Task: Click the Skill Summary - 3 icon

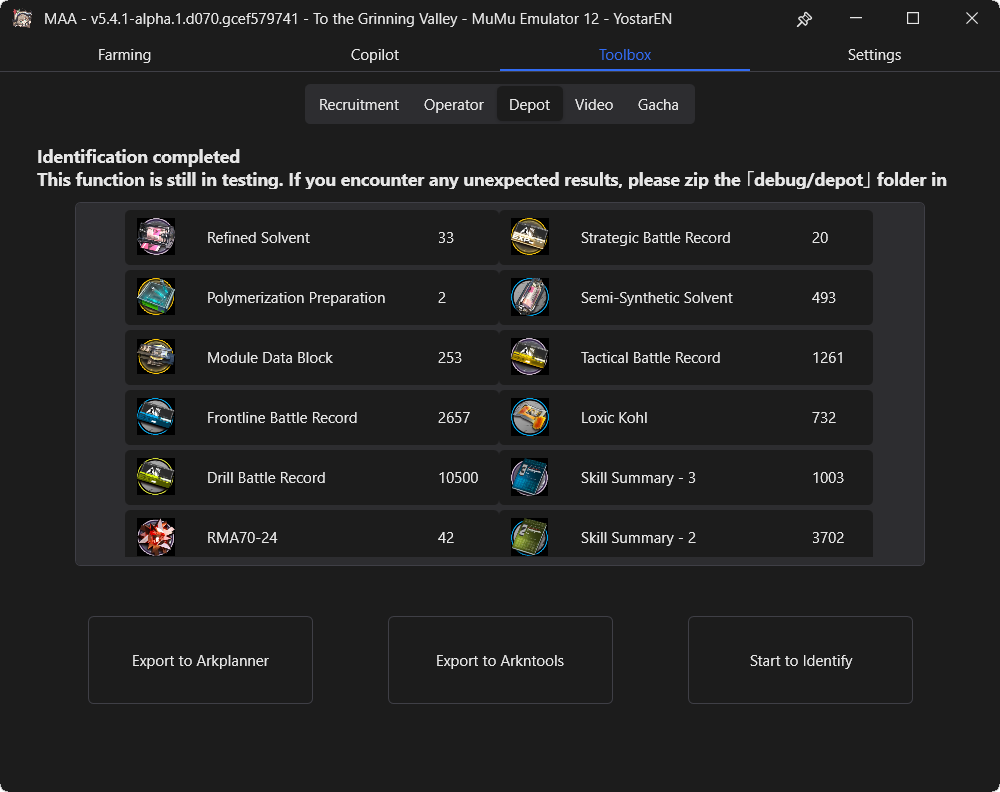Action: [x=529, y=477]
